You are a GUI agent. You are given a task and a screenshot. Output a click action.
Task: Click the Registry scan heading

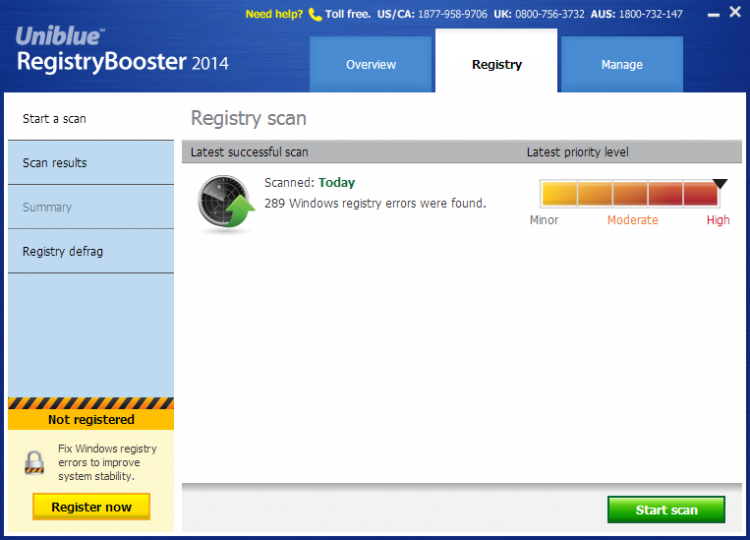point(248,119)
